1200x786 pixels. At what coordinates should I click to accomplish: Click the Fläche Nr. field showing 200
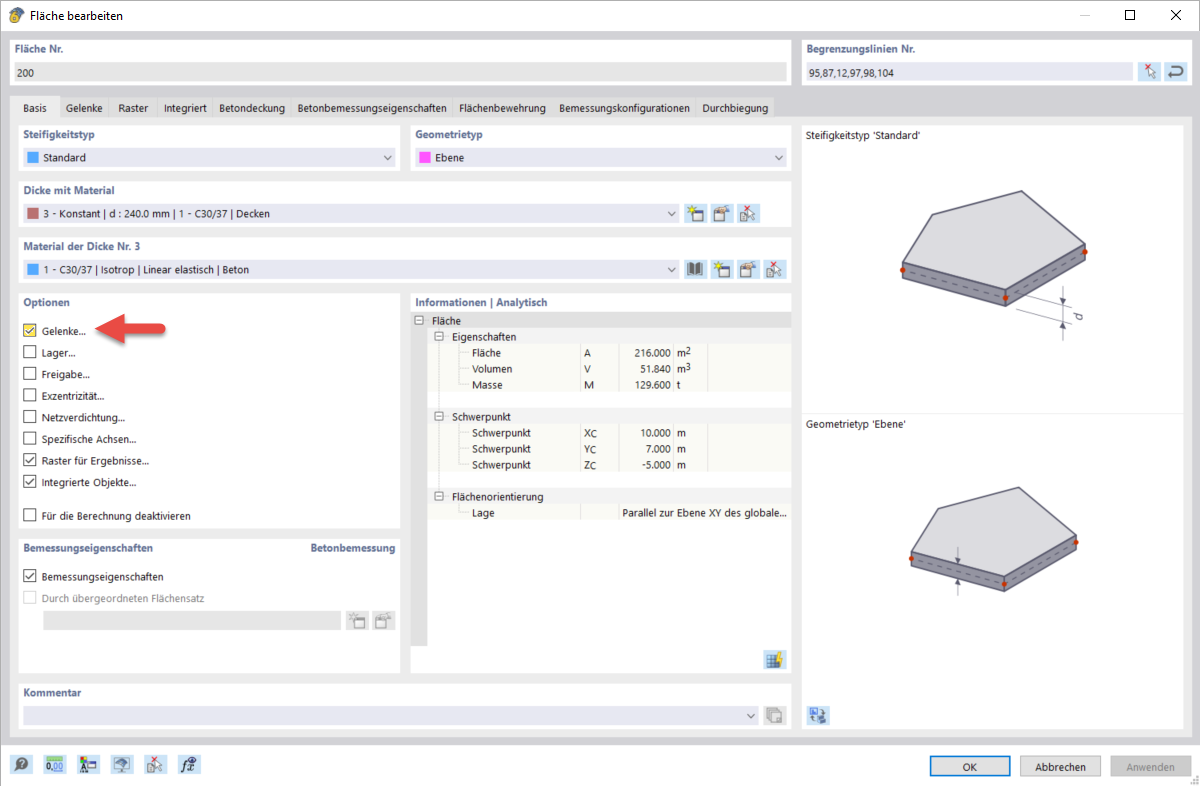coord(400,73)
